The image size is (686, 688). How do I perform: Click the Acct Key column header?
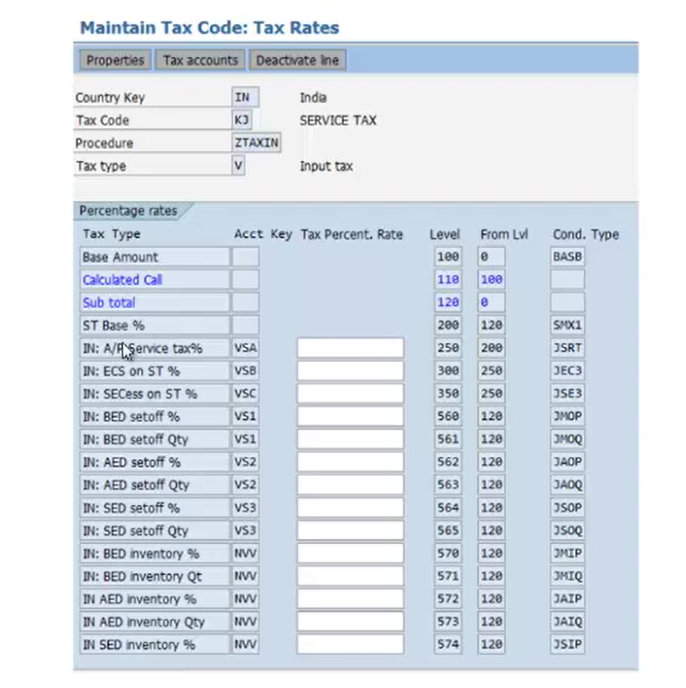[263, 234]
